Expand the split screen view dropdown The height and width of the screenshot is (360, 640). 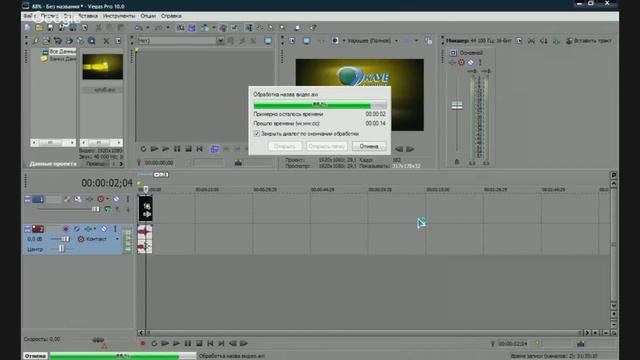point(344,41)
